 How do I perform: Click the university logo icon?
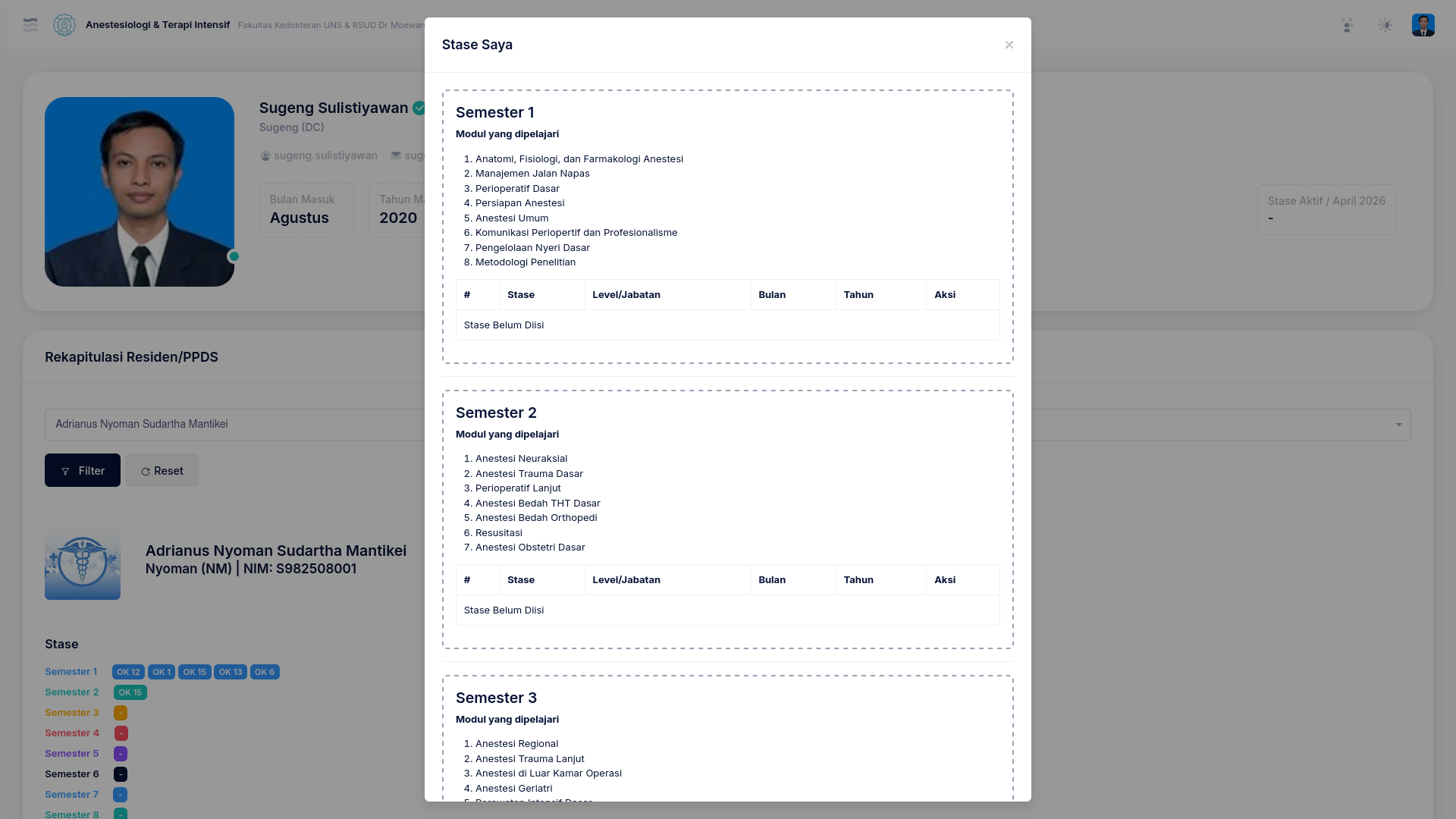[x=64, y=25]
